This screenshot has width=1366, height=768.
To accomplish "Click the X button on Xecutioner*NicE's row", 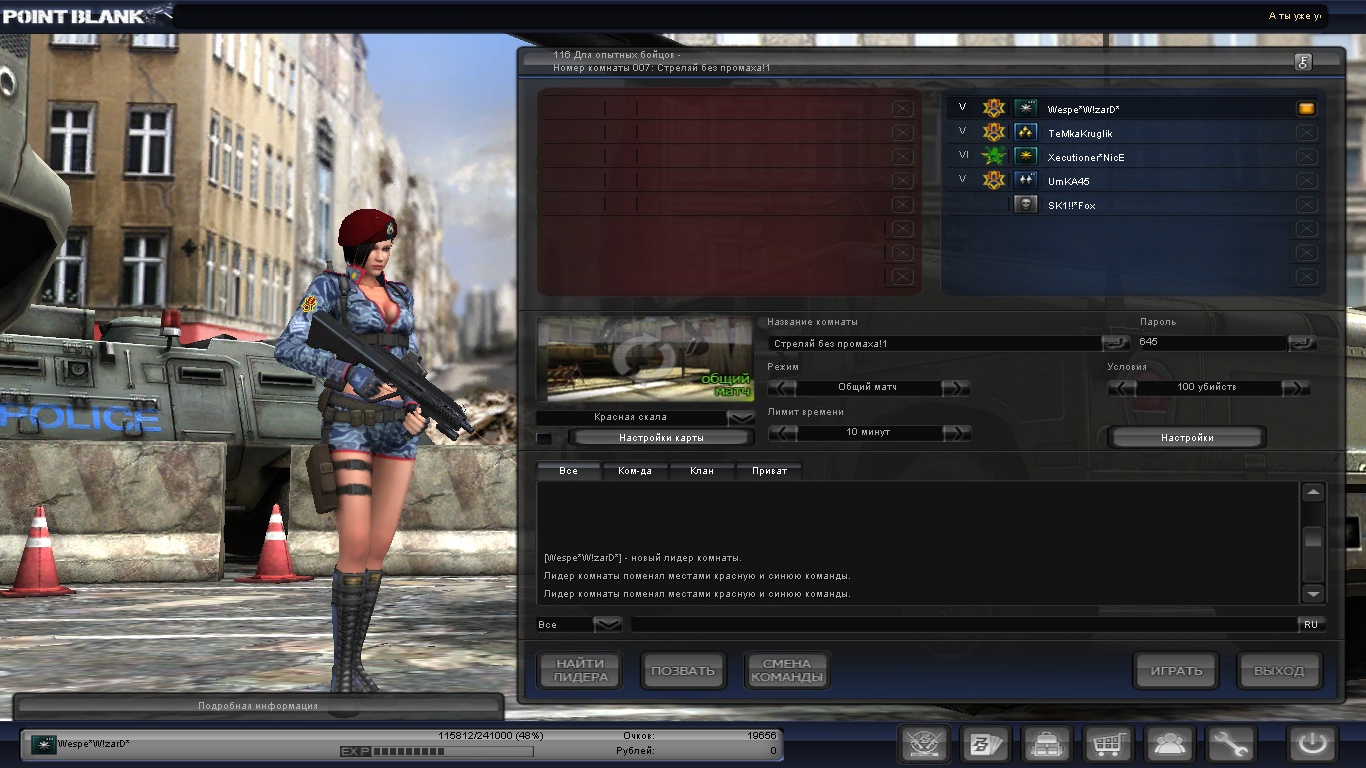I will 1306,156.
